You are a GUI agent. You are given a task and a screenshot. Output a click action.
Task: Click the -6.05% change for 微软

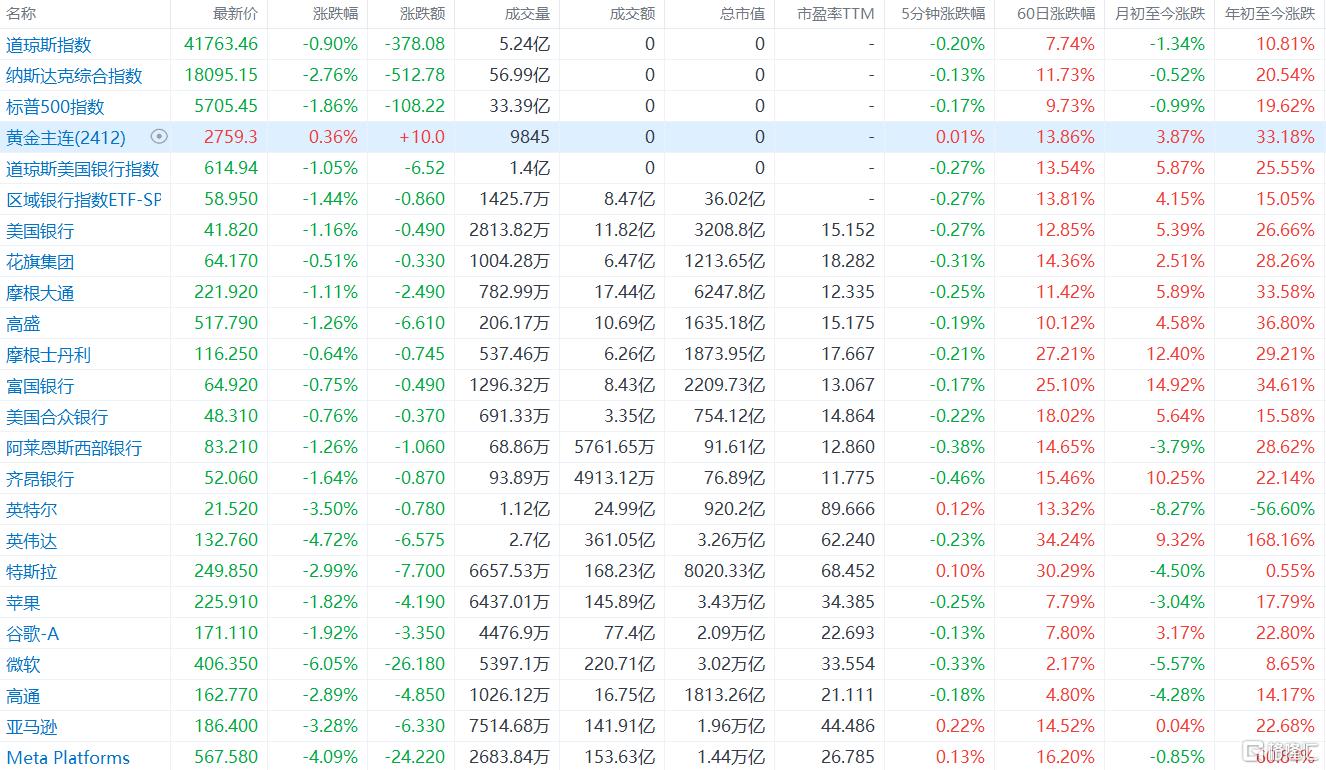[330, 664]
